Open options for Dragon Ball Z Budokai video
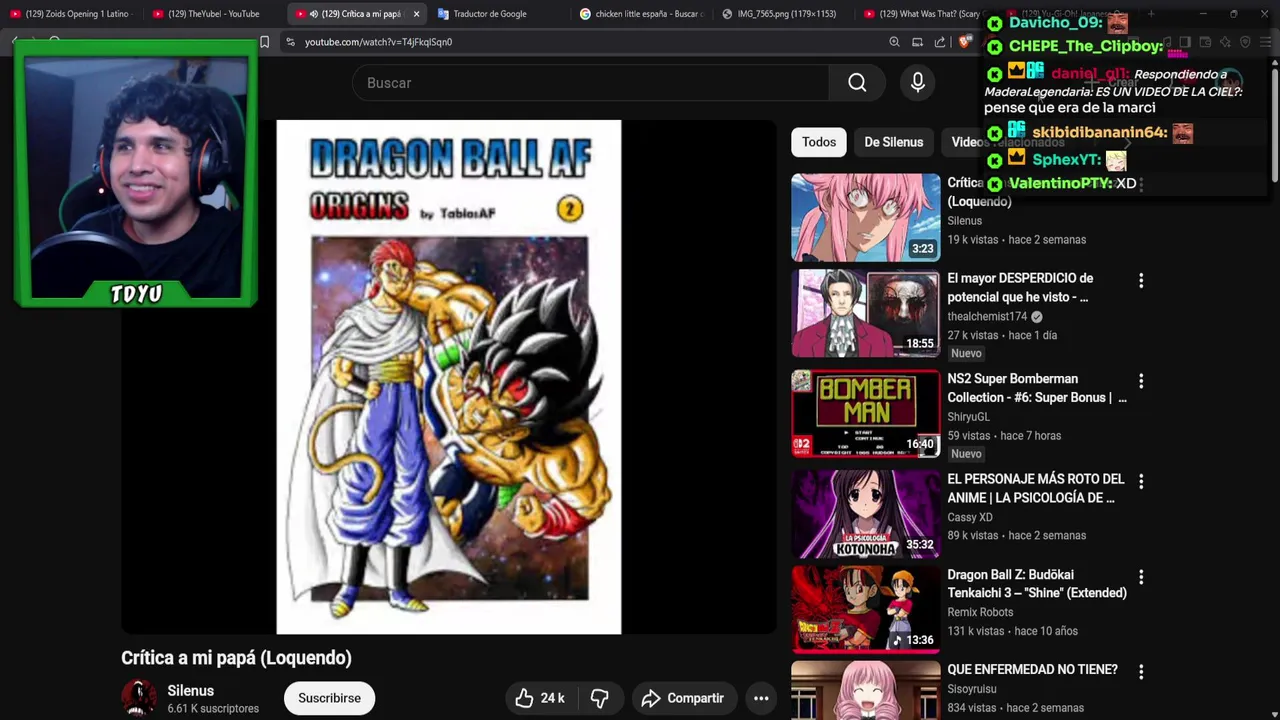This screenshot has width=1280, height=720. point(1141,577)
